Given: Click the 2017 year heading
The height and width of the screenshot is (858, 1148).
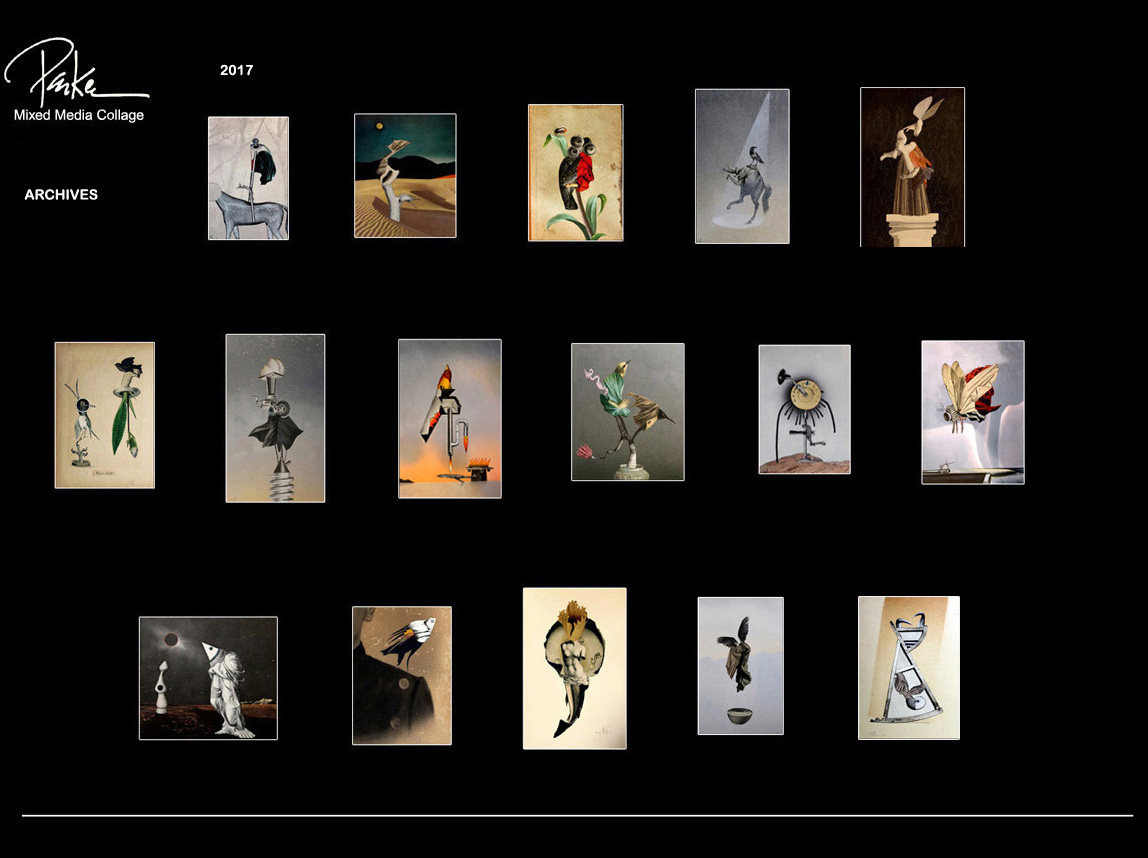Looking at the screenshot, I should 236,71.
